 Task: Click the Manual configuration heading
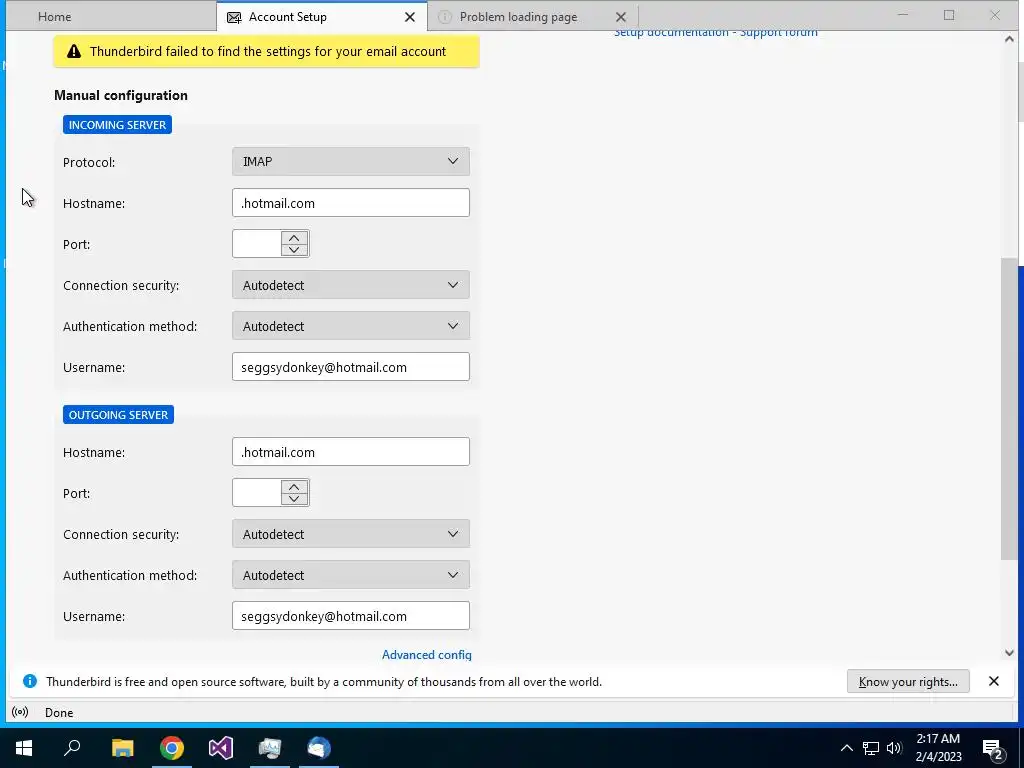click(121, 95)
